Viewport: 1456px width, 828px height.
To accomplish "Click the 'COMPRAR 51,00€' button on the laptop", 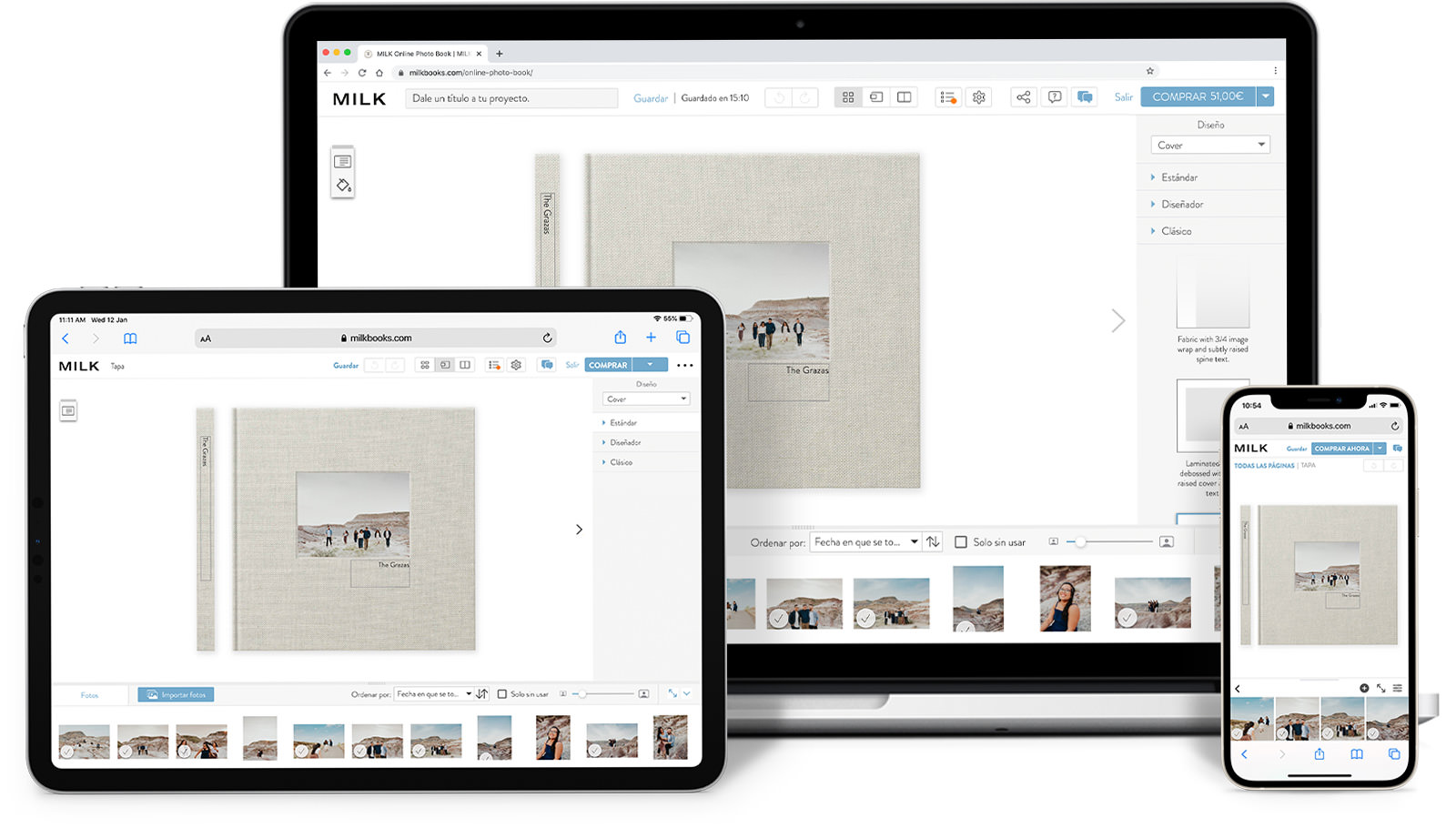I will coord(1197,96).
